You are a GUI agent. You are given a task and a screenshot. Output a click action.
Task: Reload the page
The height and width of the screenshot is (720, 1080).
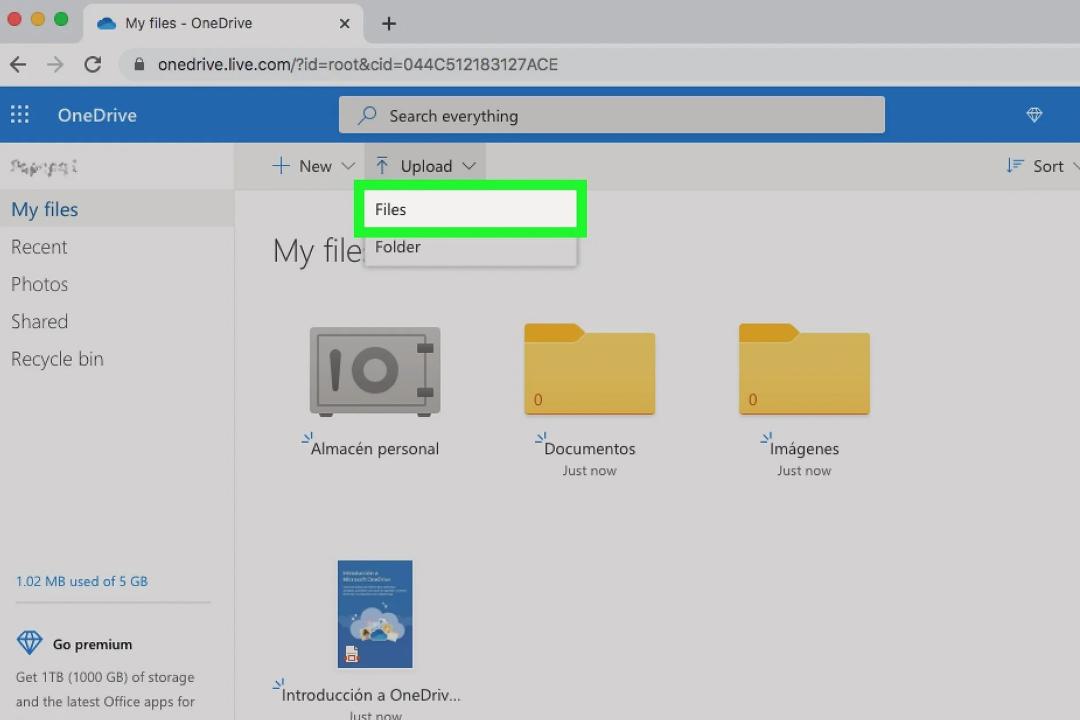pos(92,64)
